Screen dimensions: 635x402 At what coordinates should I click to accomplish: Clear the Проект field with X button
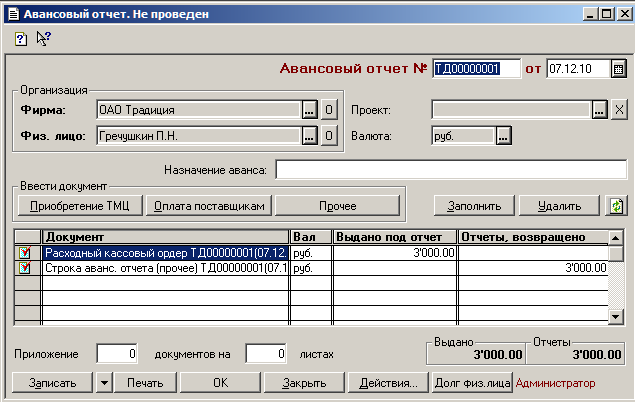click(619, 110)
